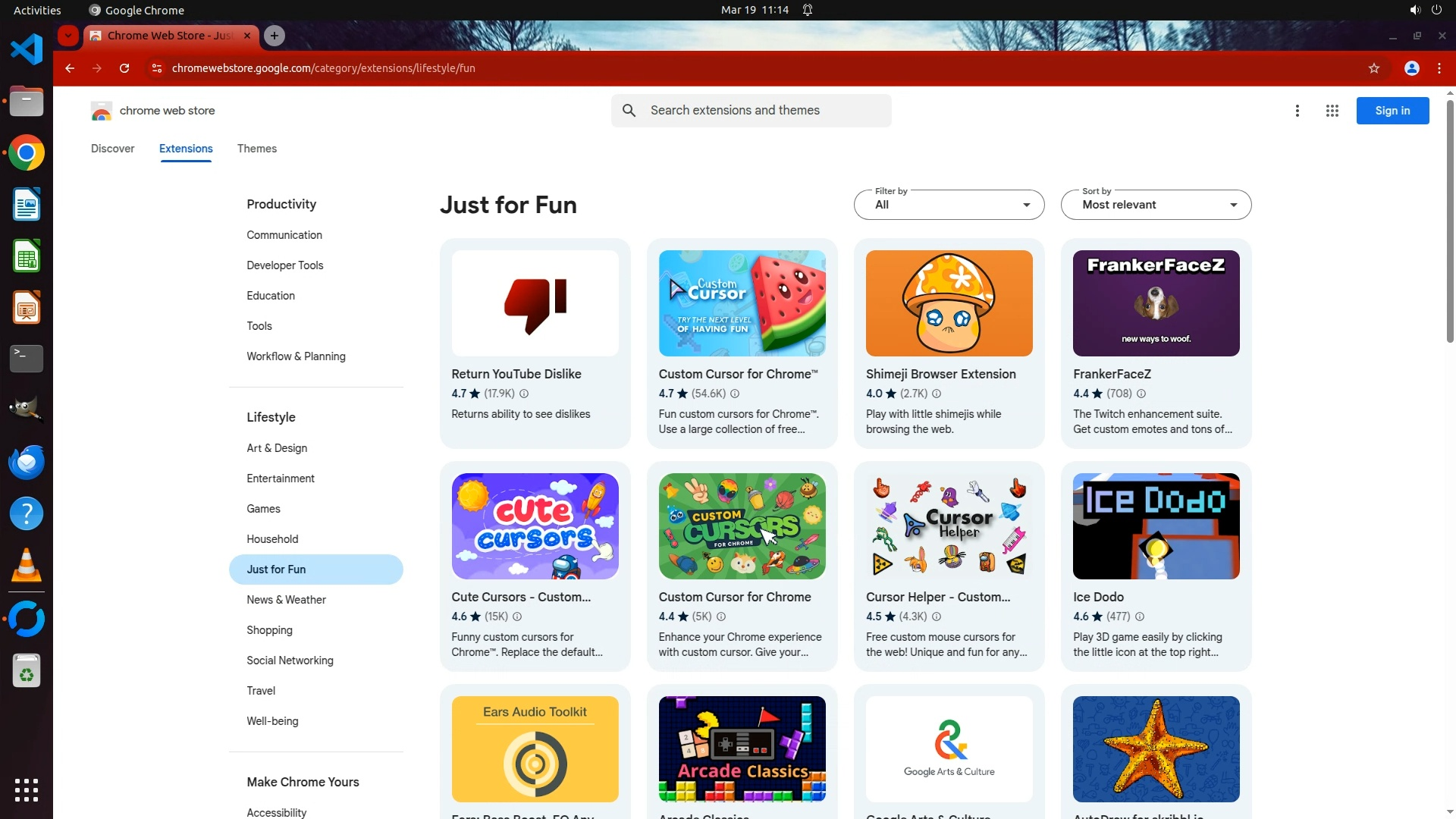Viewport: 1456px width, 819px height.
Task: Open the tab search dropdown arrow
Action: (x=68, y=36)
